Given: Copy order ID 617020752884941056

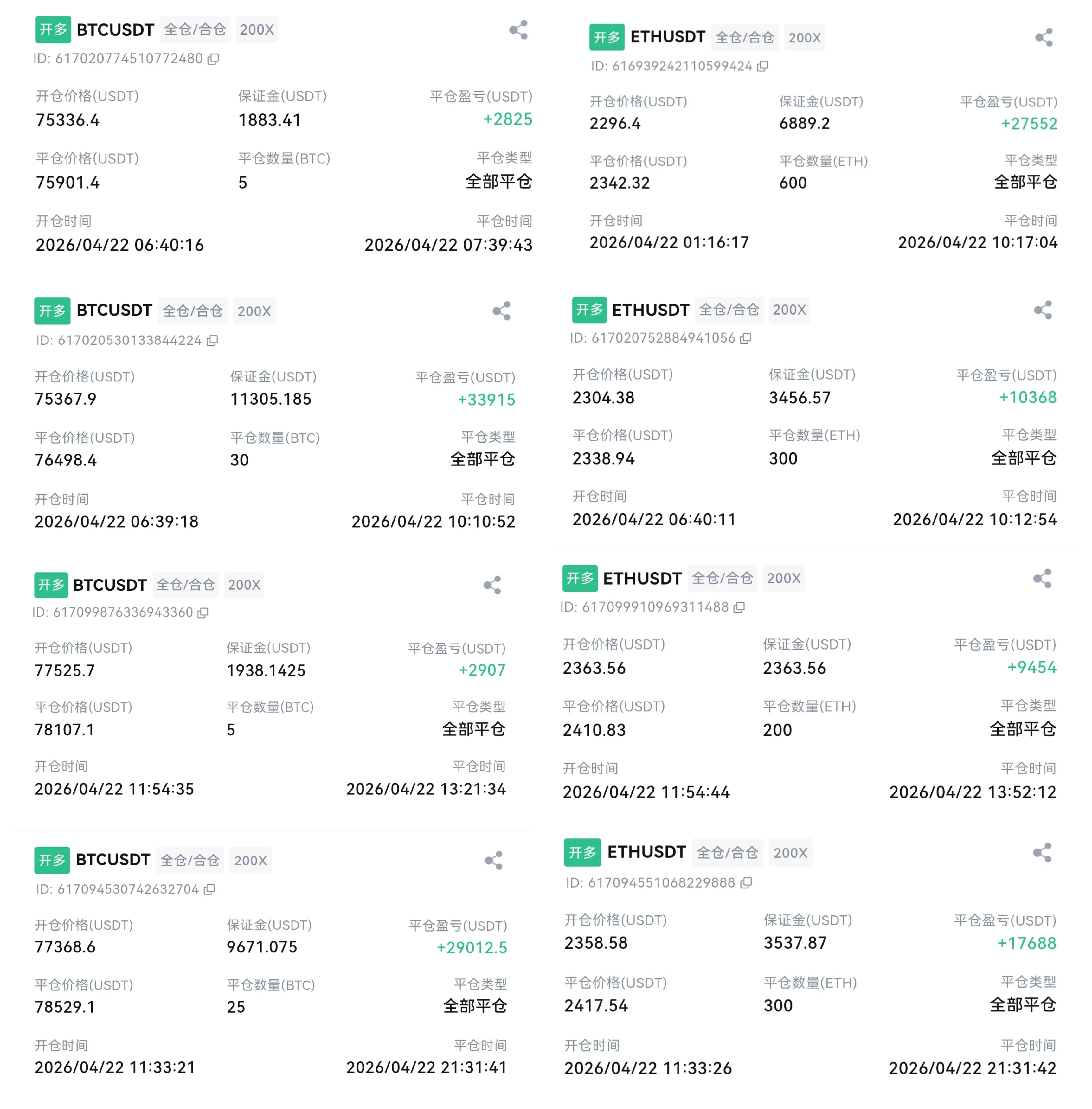Looking at the screenshot, I should pyautogui.click(x=746, y=338).
